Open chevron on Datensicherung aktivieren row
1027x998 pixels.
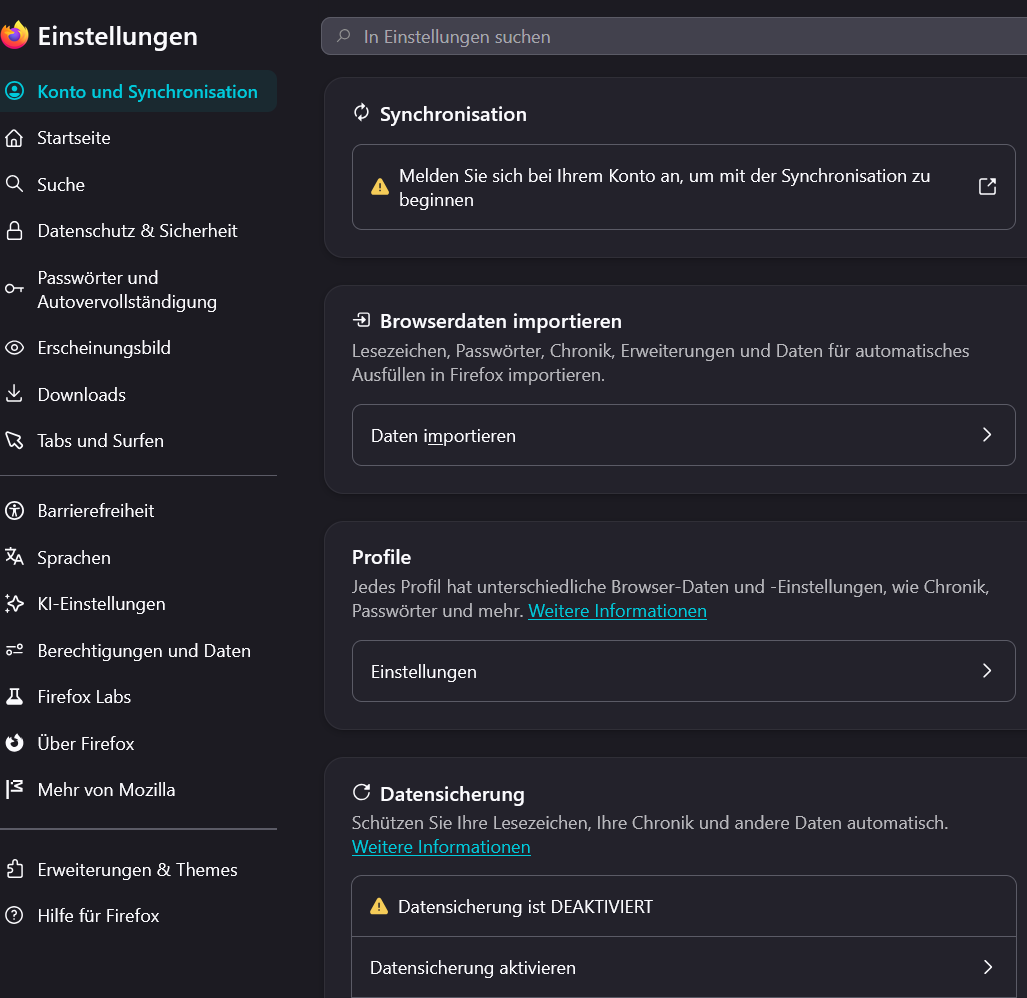[x=988, y=967]
